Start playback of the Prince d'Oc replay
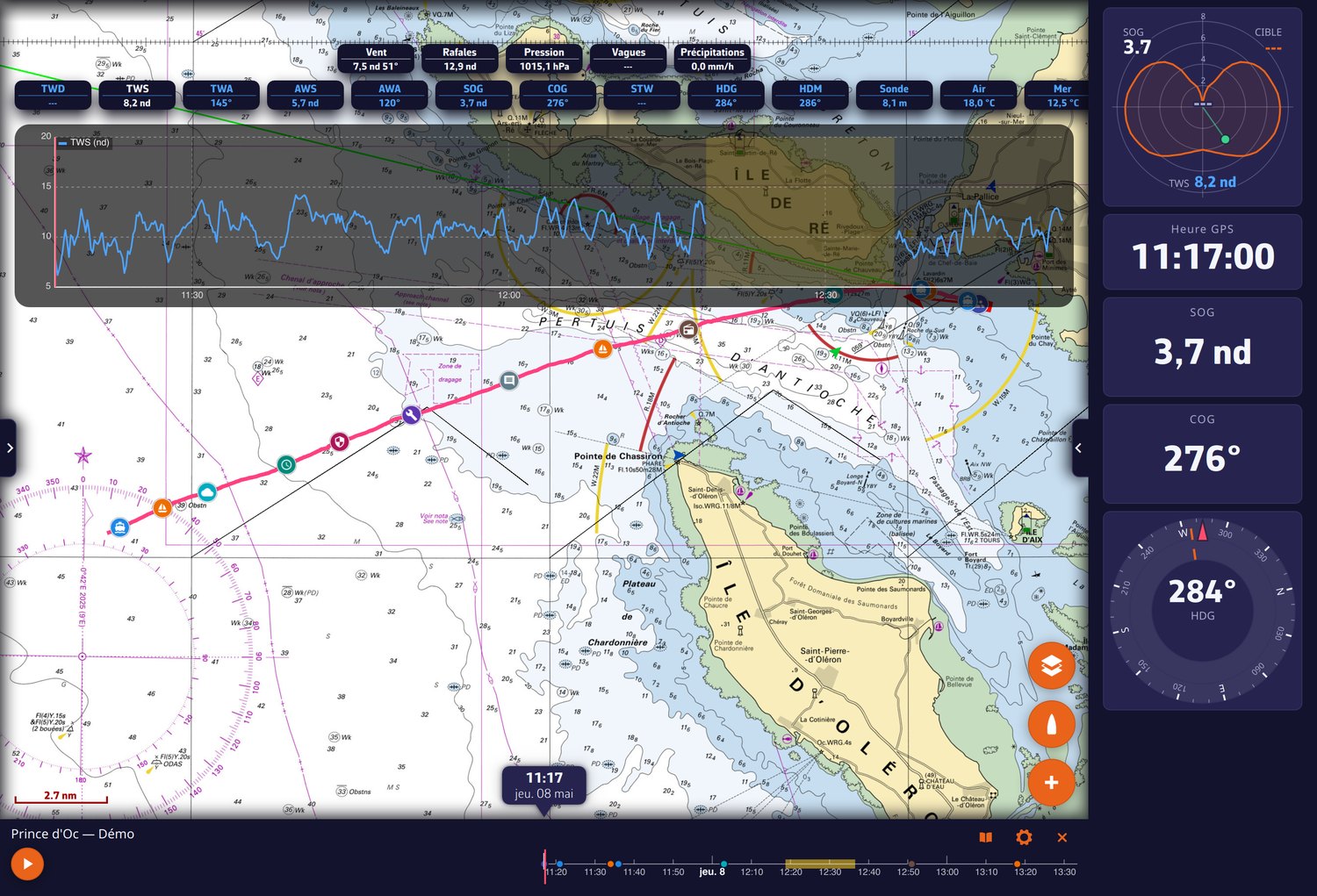1317x896 pixels. (x=27, y=864)
